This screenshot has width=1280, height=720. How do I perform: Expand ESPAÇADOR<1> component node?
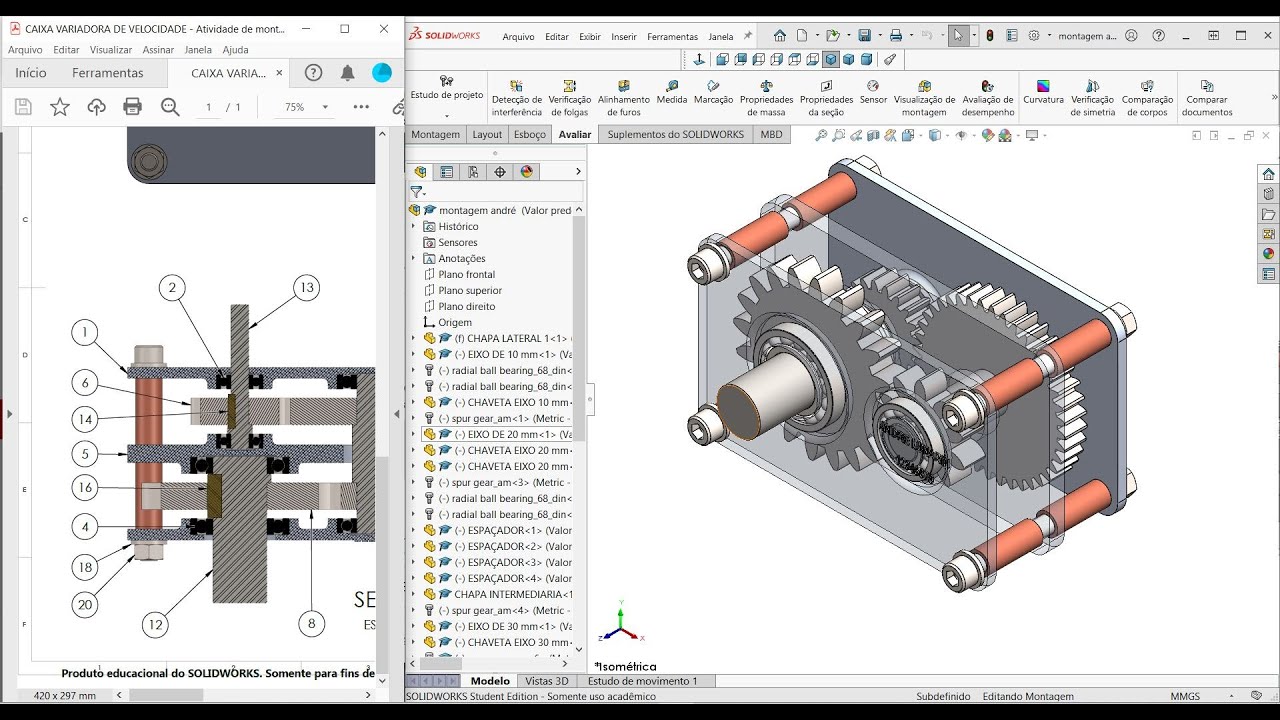pyautogui.click(x=413, y=530)
